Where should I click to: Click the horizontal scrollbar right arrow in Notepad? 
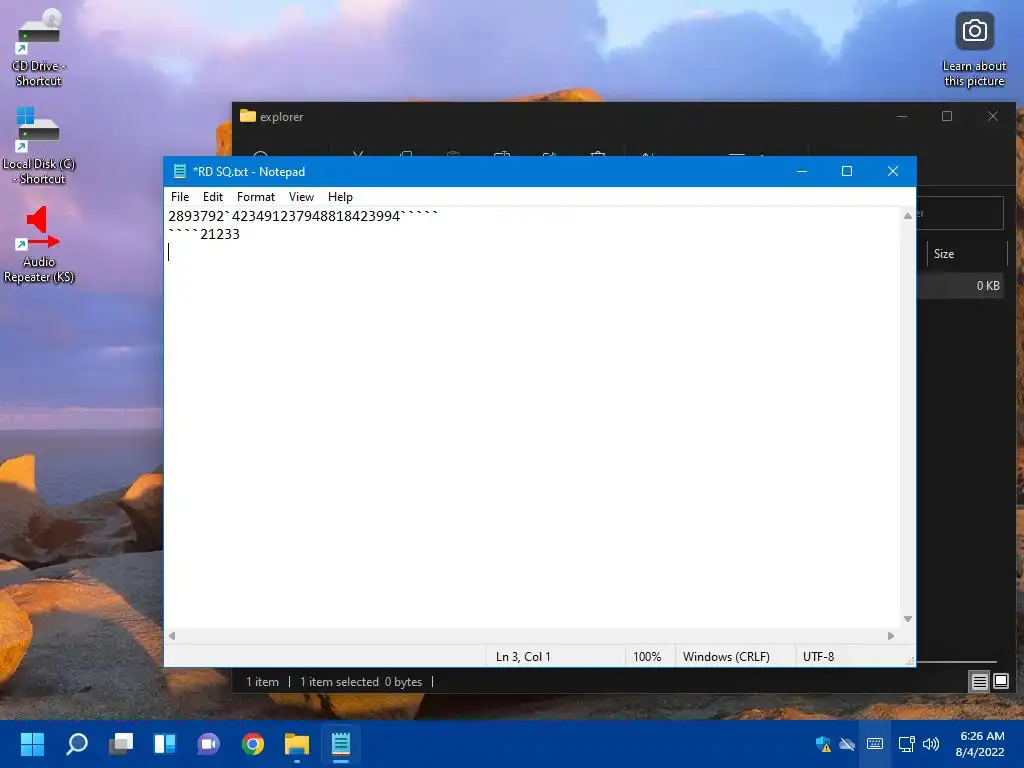891,635
